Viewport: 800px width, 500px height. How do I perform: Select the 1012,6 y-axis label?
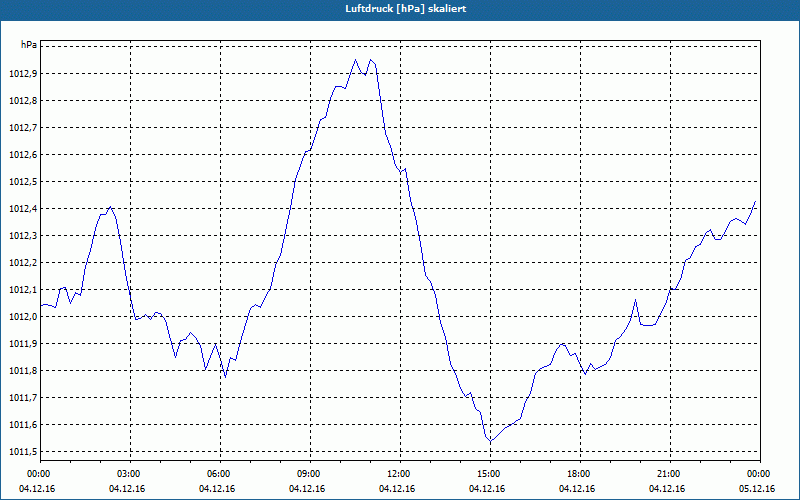[23, 155]
